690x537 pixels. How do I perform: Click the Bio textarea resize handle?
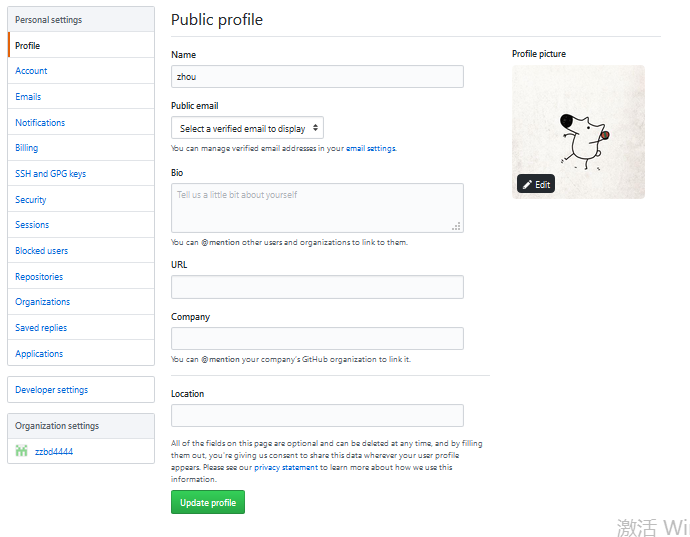click(456, 226)
